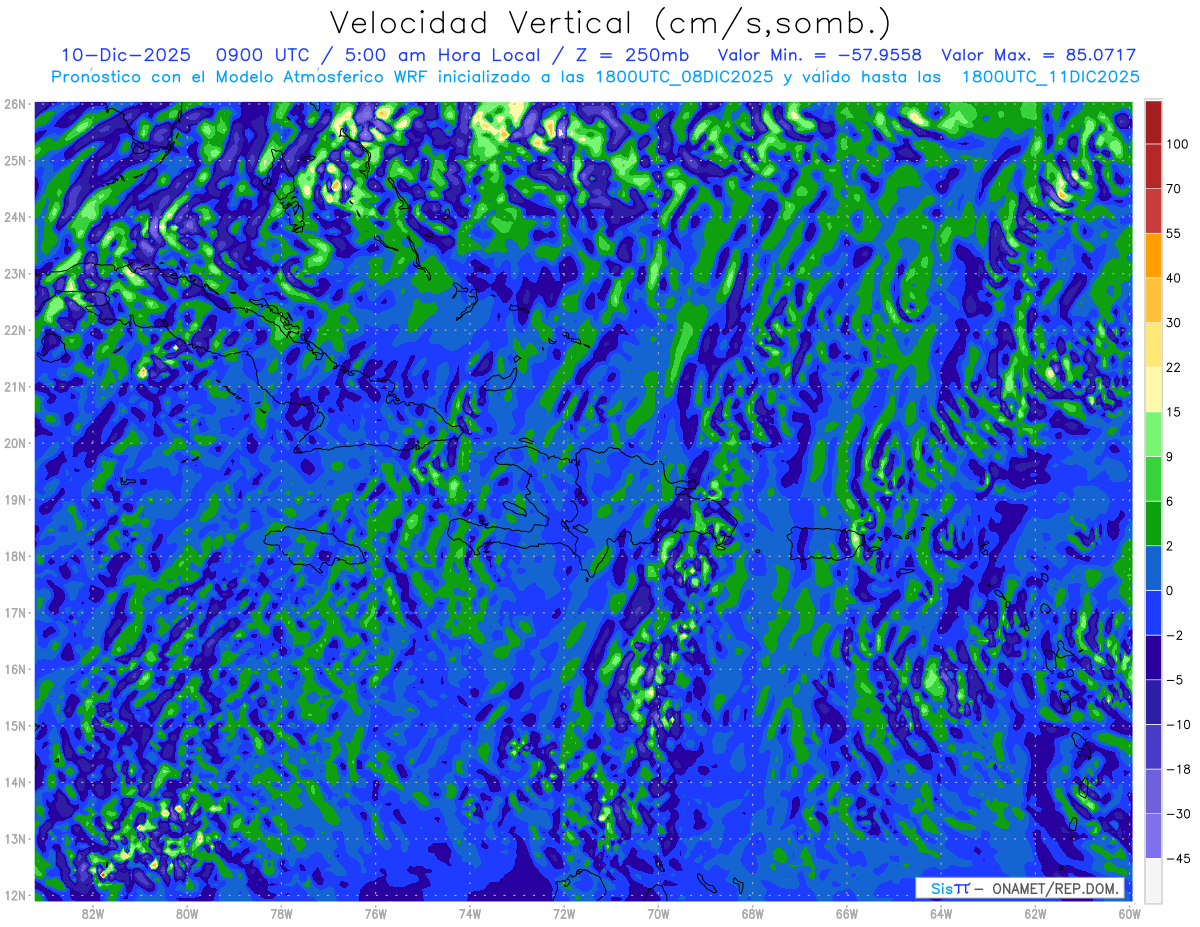1200x927 pixels.
Task: Click the "80W" longitude label
Action: tap(187, 913)
